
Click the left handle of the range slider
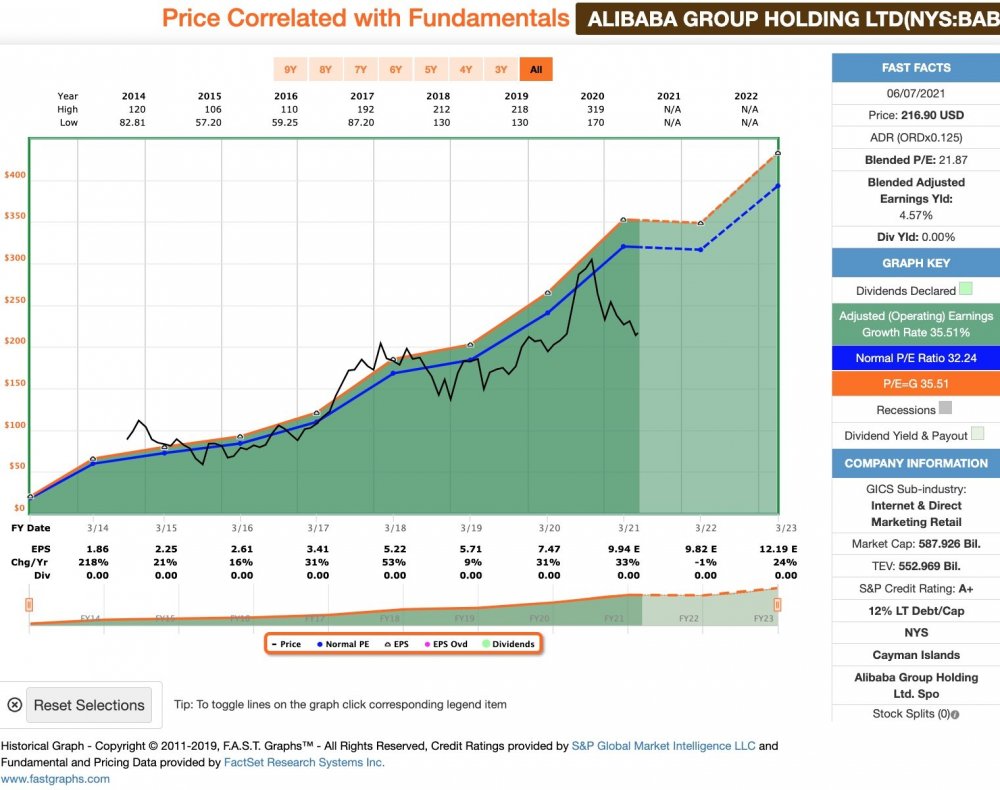pos(29,604)
